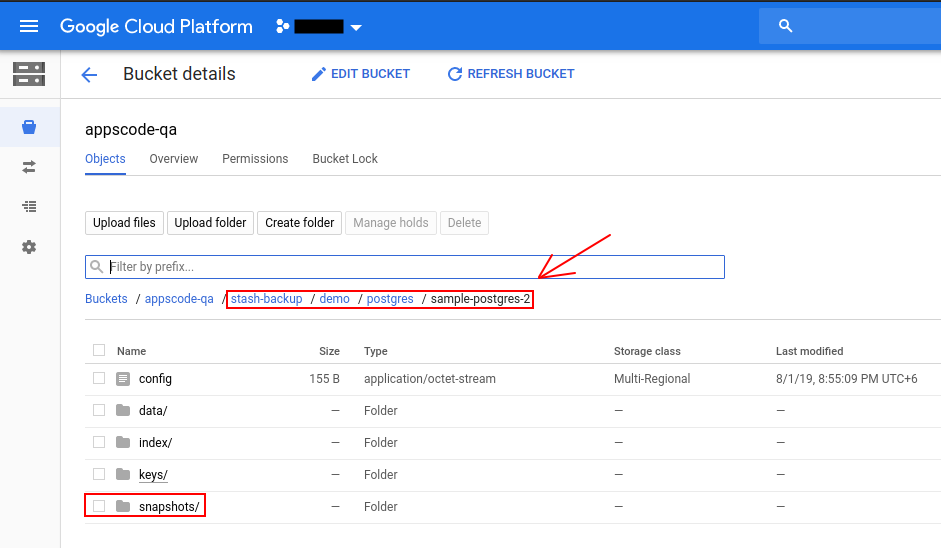Open the Transfer Appliance list icon in sidebar
Viewport: 941px width, 548px height.
pyautogui.click(x=29, y=206)
